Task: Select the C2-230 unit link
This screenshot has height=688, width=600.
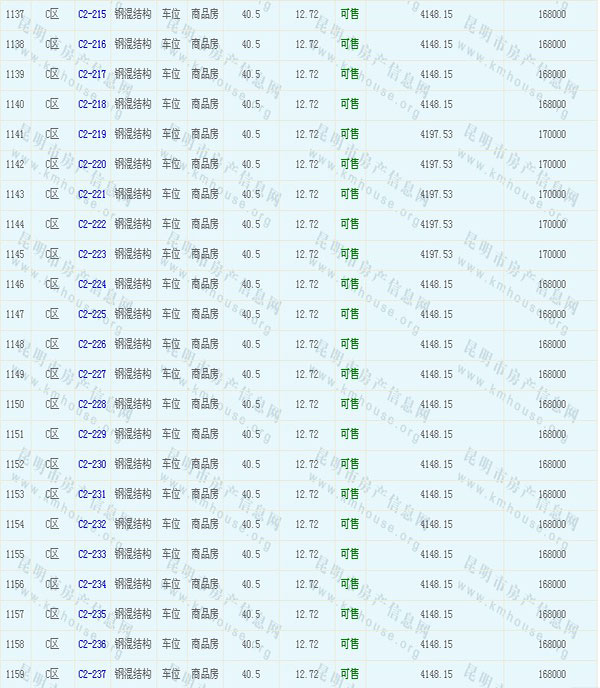Action: 91,464
